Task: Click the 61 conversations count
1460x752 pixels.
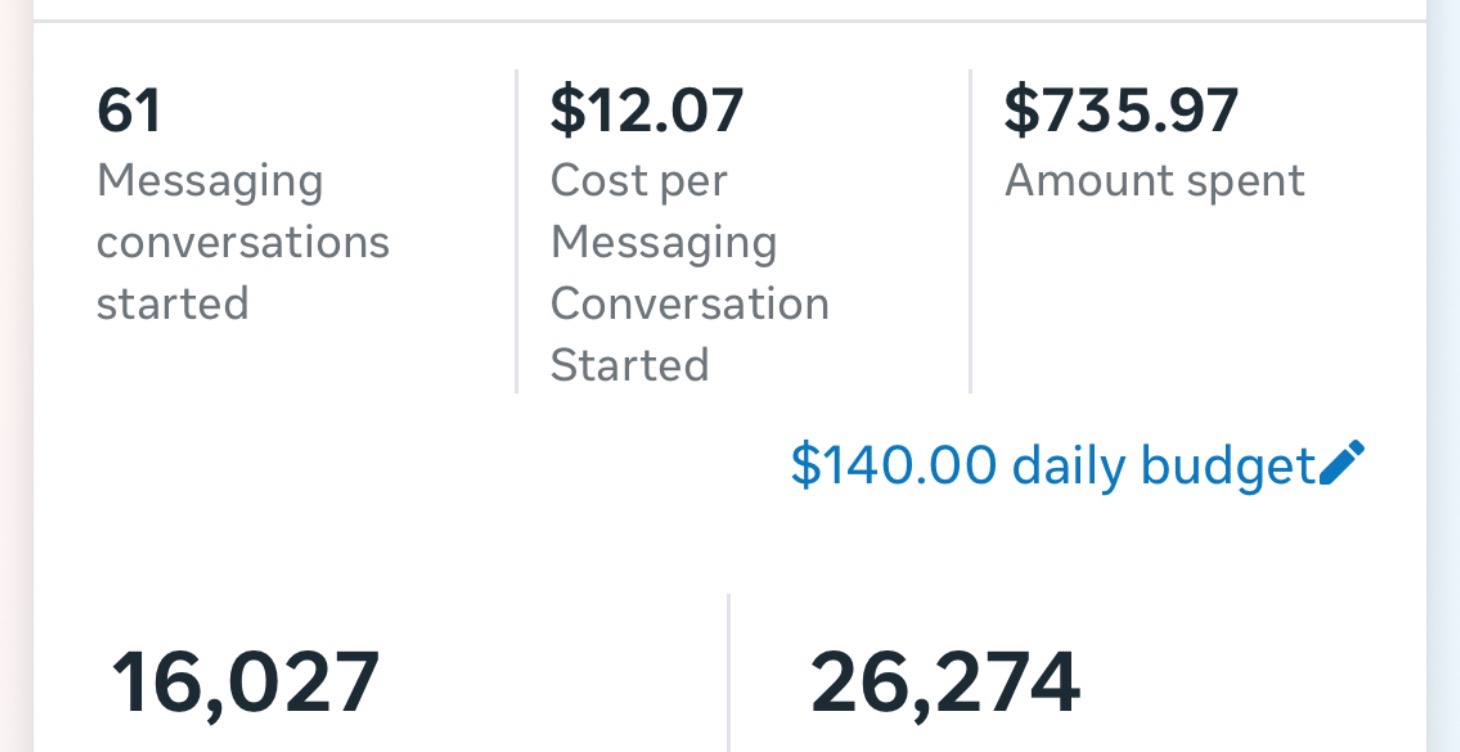Action: (129, 110)
